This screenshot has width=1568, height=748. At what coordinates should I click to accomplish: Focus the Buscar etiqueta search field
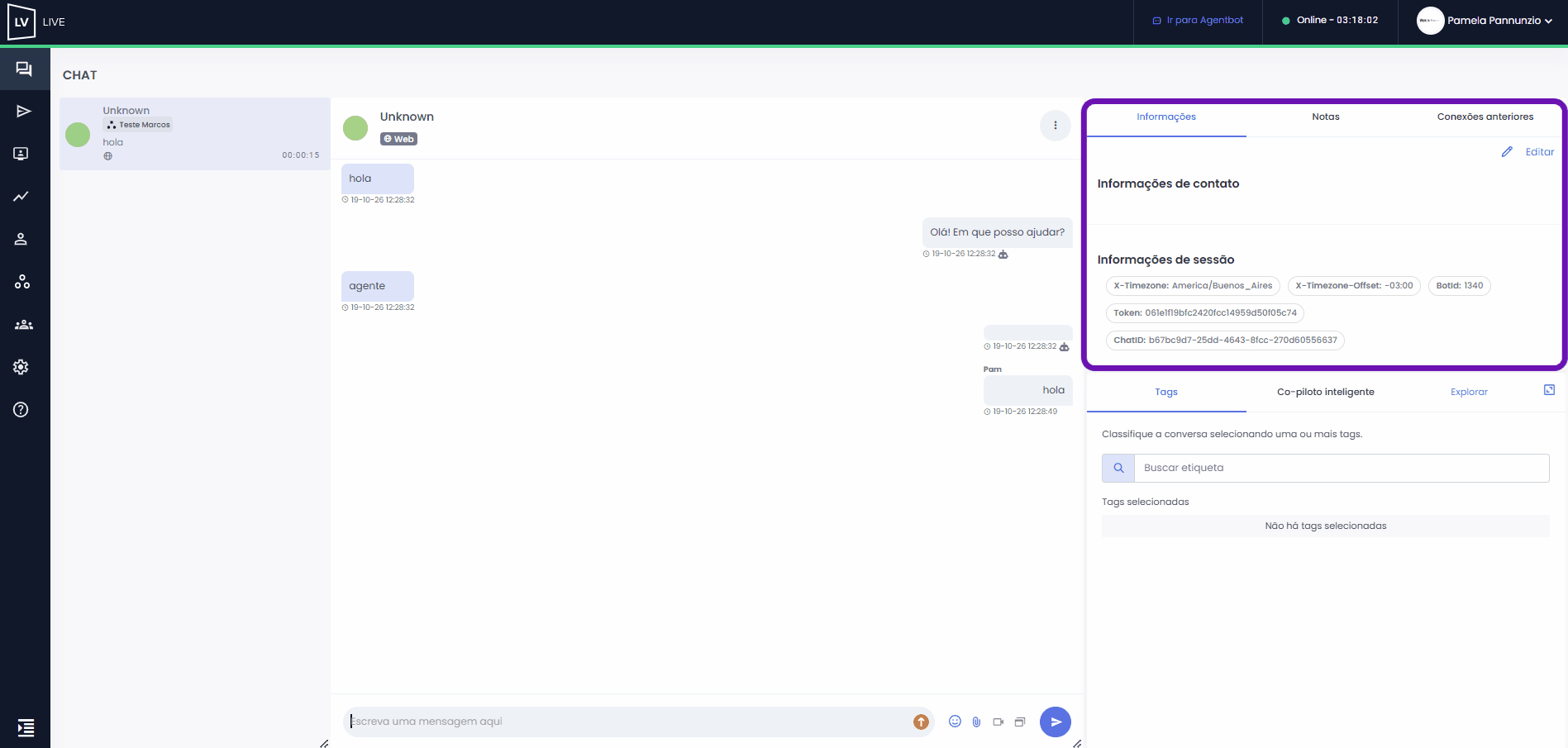[x=1342, y=468]
